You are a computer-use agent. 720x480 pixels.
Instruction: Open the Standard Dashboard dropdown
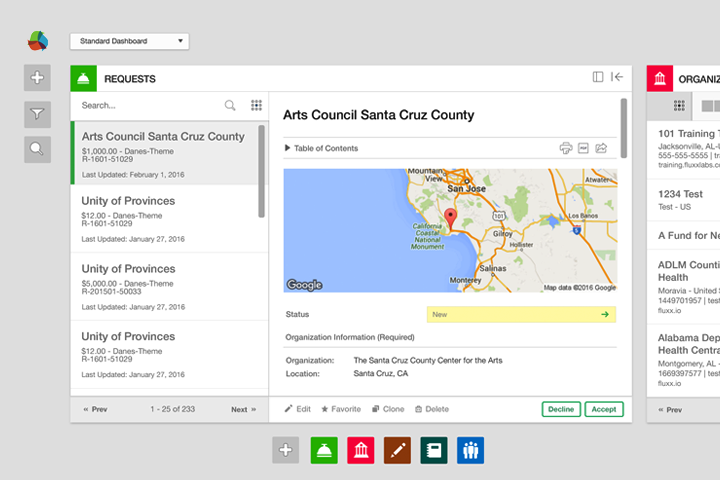pos(129,41)
